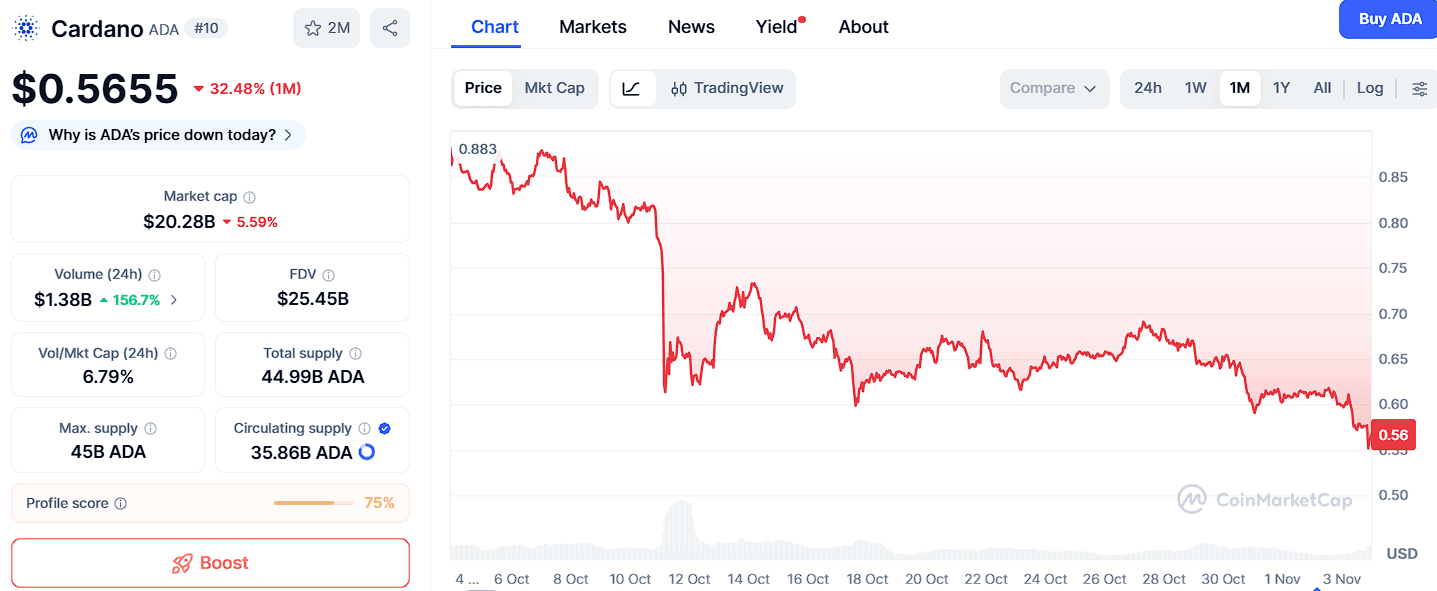
Task: Switch to TradingView chart mode
Action: (727, 88)
